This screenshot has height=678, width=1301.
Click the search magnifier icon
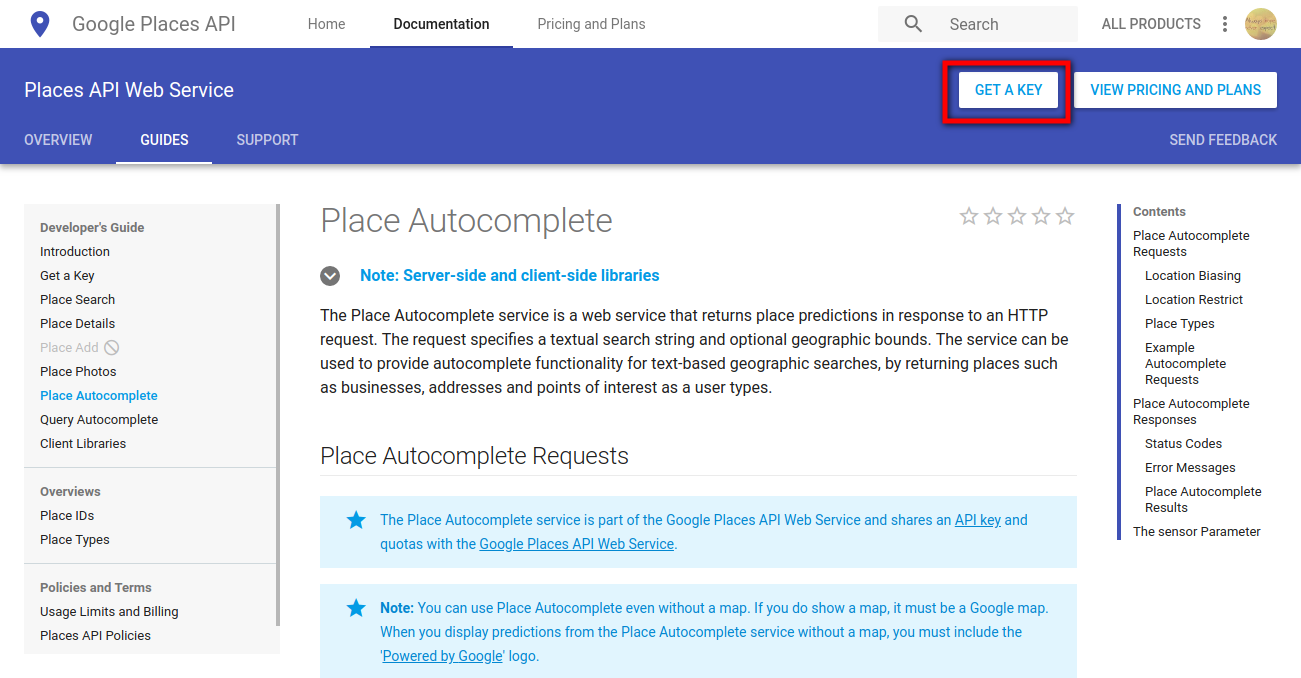(x=913, y=24)
